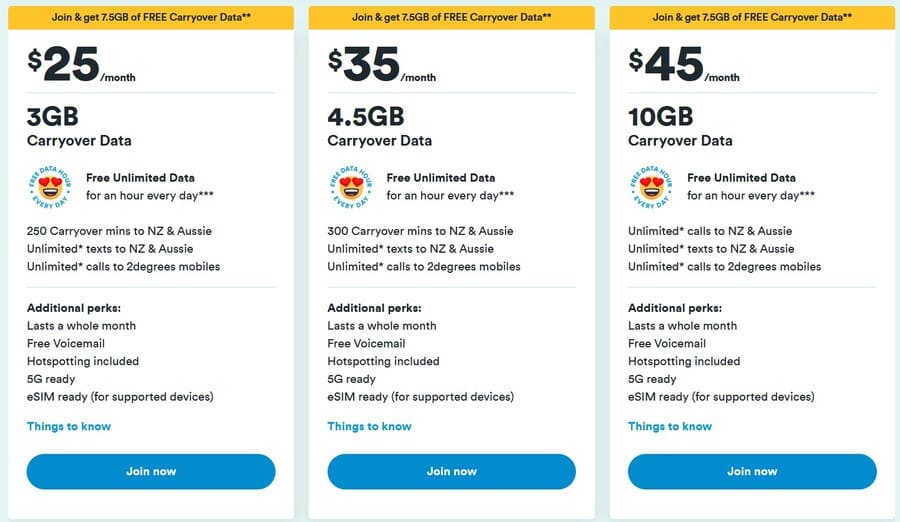Viewport: 900px width, 522px height.
Task: Open Things to know for 3GB plan
Action: [69, 426]
